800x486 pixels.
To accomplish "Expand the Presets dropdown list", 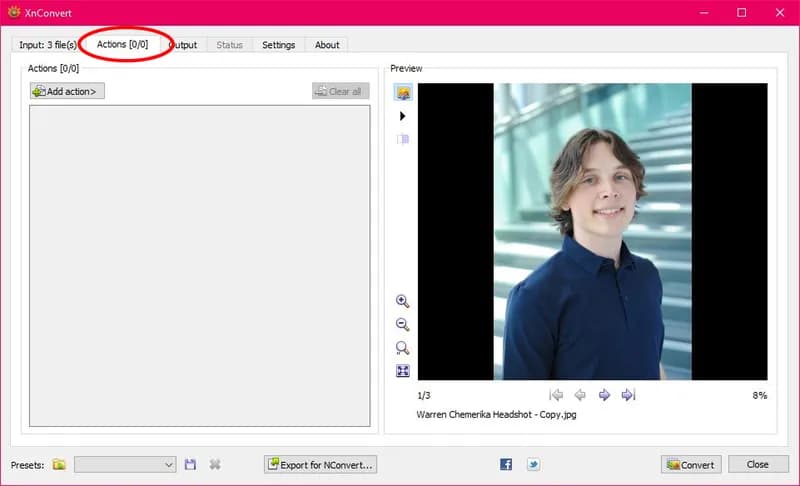I will [126, 465].
